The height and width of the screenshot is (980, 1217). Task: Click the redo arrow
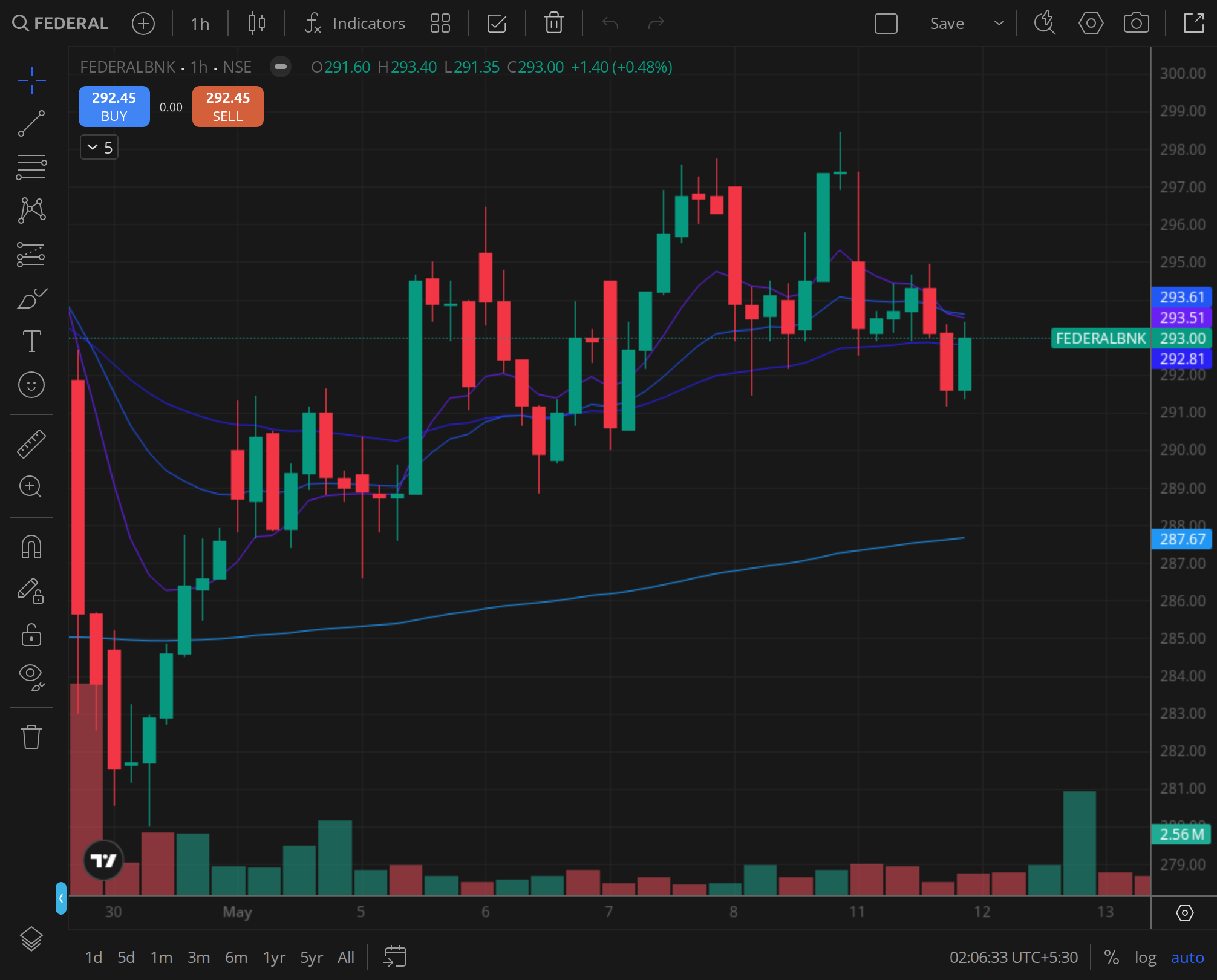(x=656, y=24)
